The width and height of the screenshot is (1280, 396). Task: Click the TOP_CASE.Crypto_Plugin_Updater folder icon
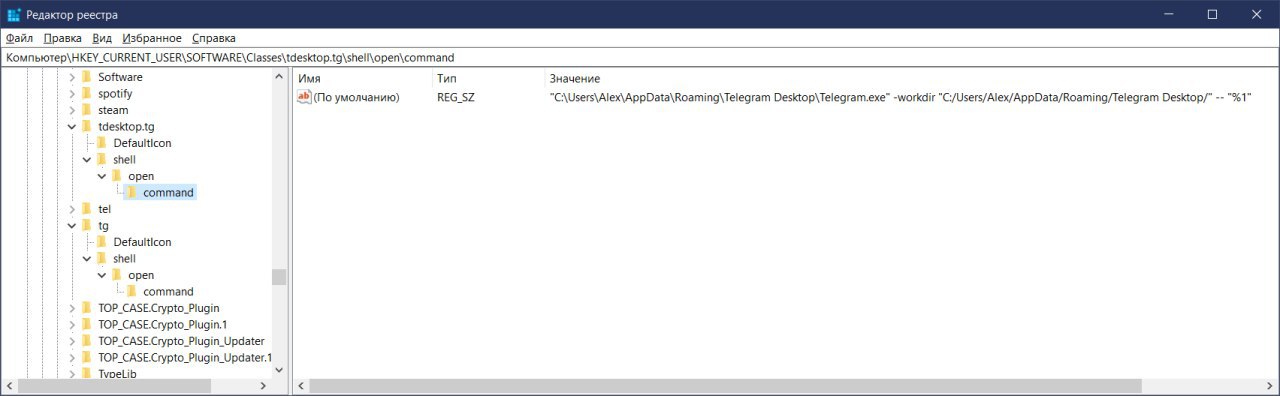coord(87,341)
